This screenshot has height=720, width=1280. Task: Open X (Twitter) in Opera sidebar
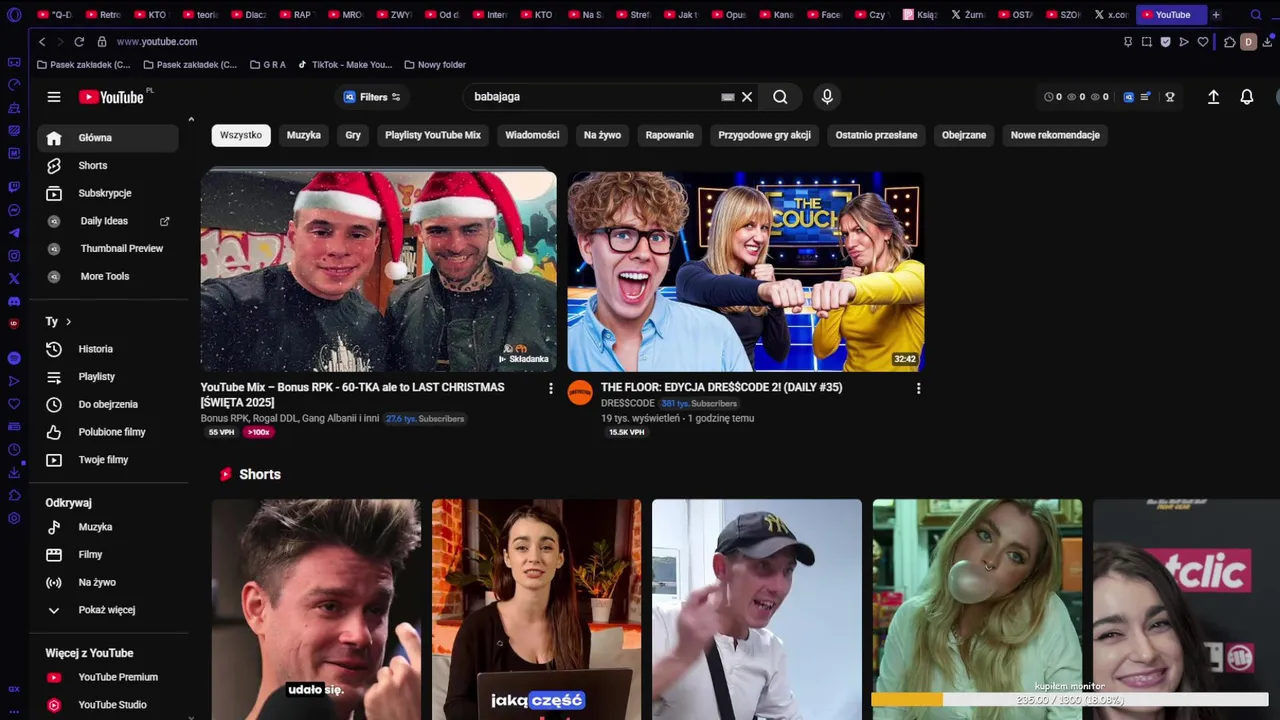tap(14, 279)
